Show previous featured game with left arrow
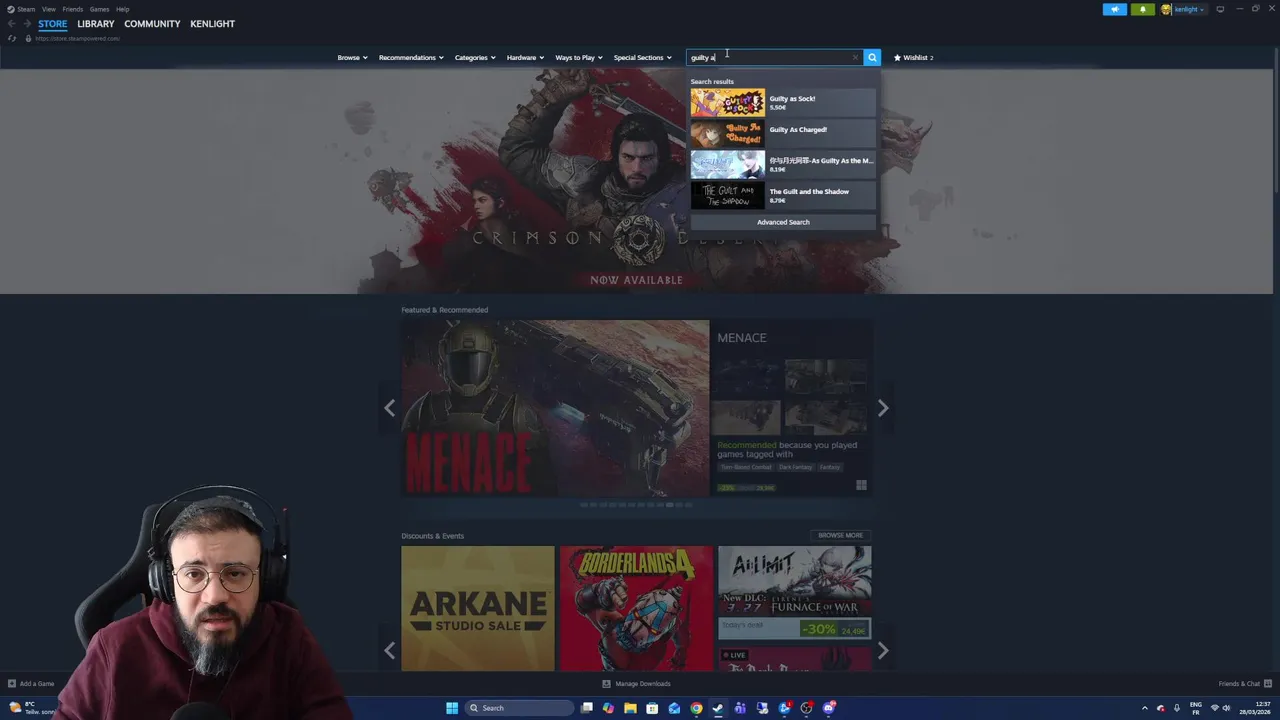 pyautogui.click(x=390, y=408)
